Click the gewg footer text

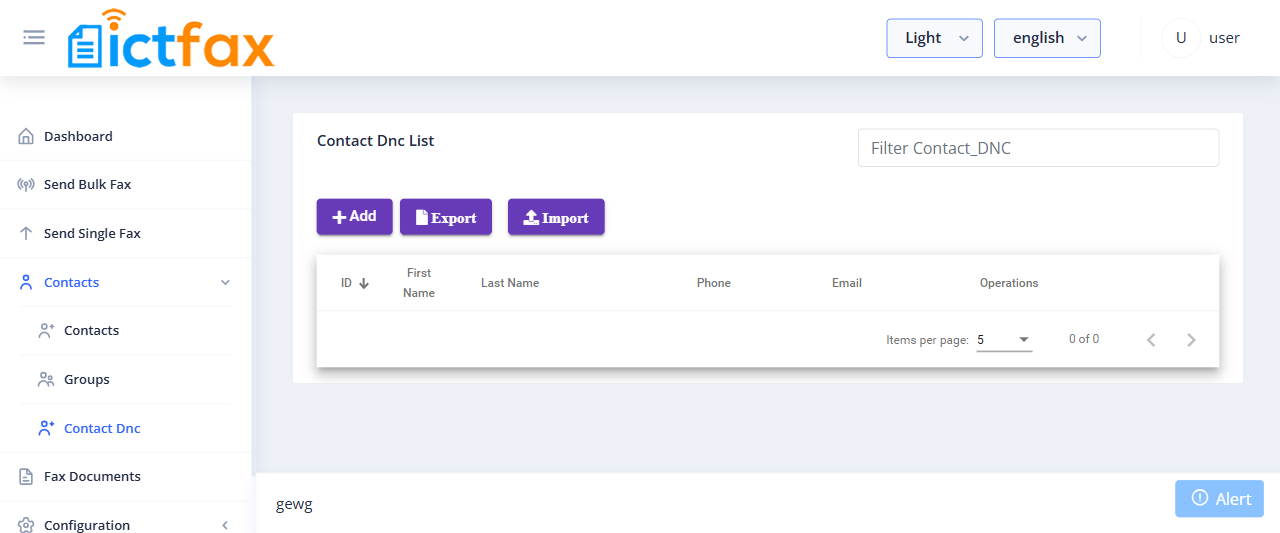pos(294,504)
